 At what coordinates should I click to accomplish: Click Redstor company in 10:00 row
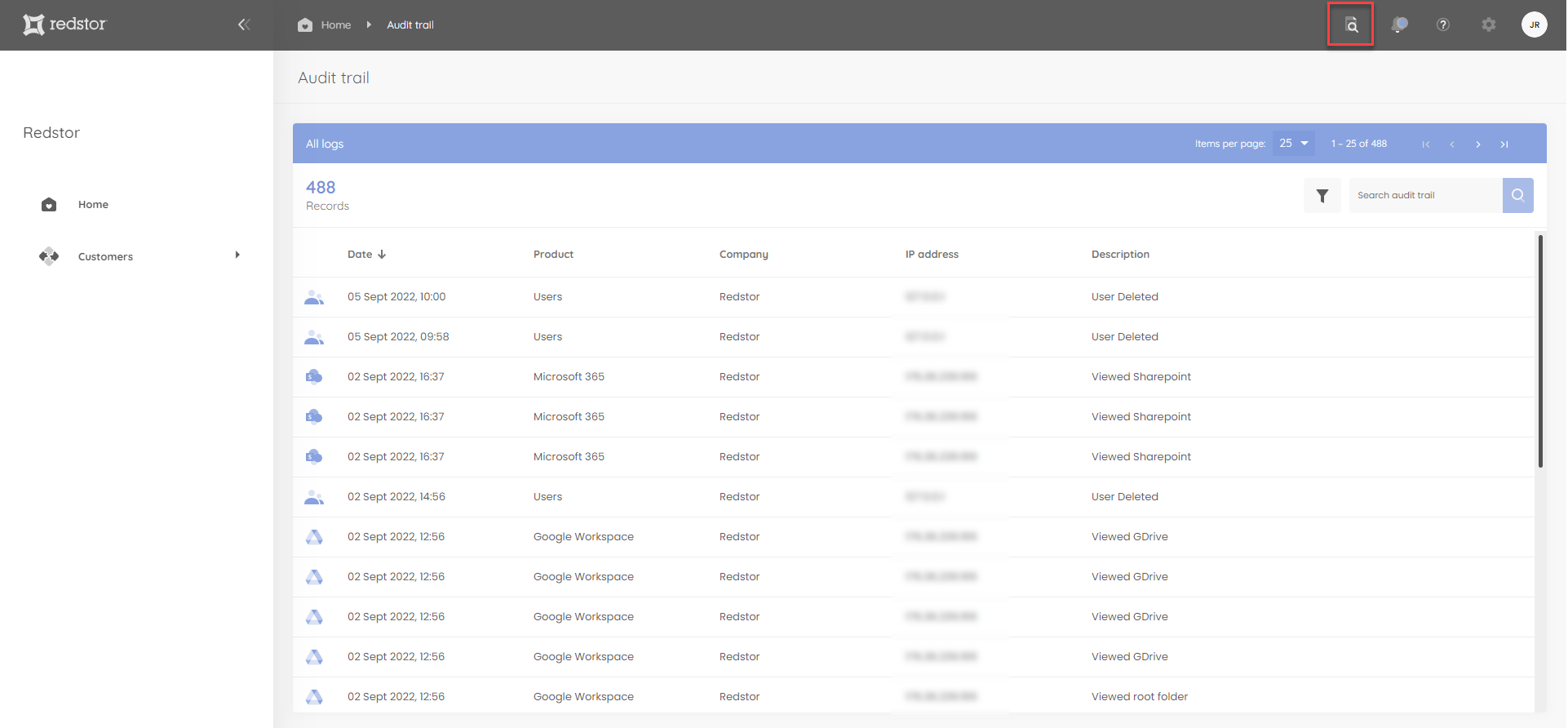[x=739, y=297]
